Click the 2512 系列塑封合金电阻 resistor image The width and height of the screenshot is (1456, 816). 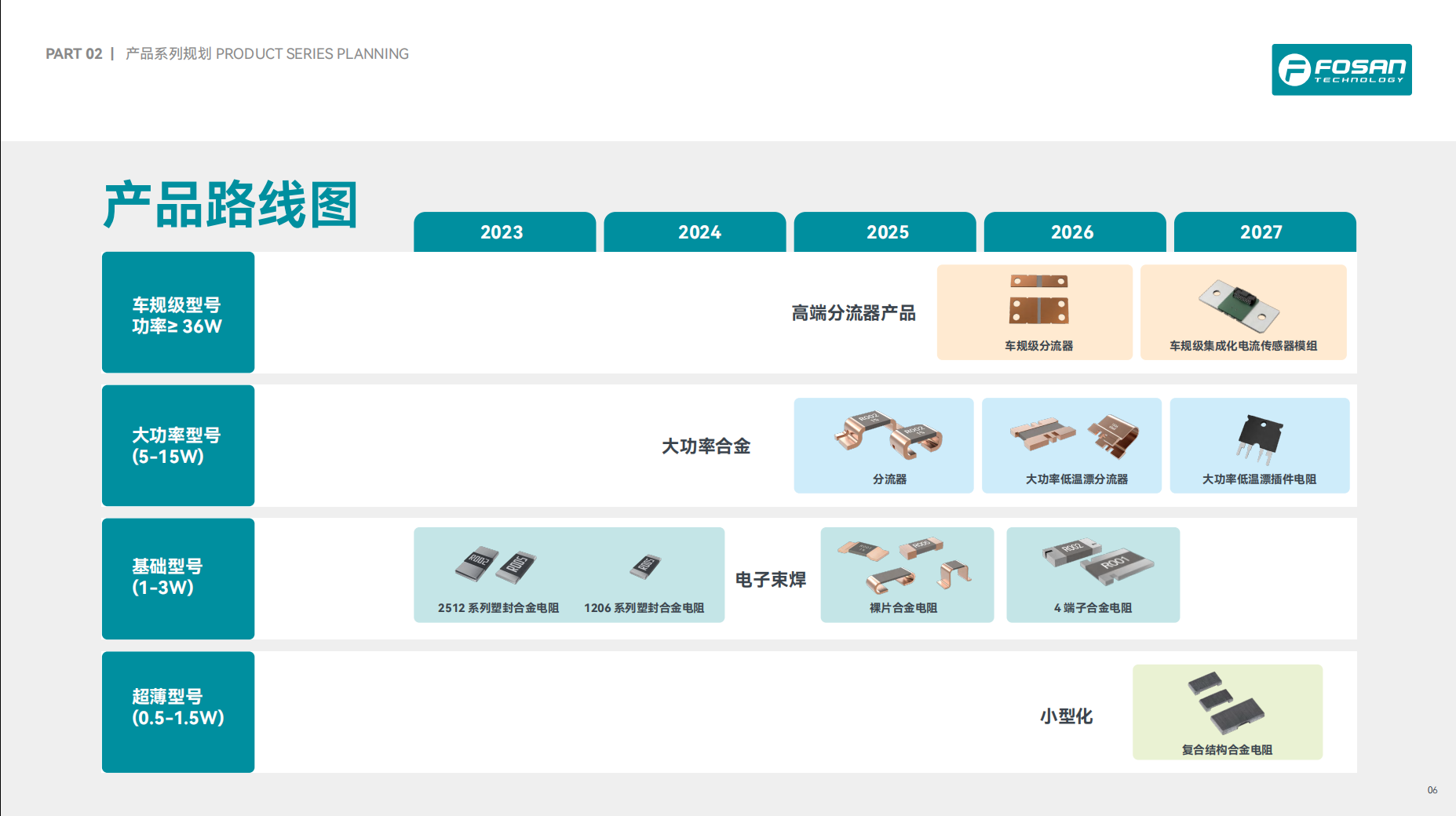495,565
